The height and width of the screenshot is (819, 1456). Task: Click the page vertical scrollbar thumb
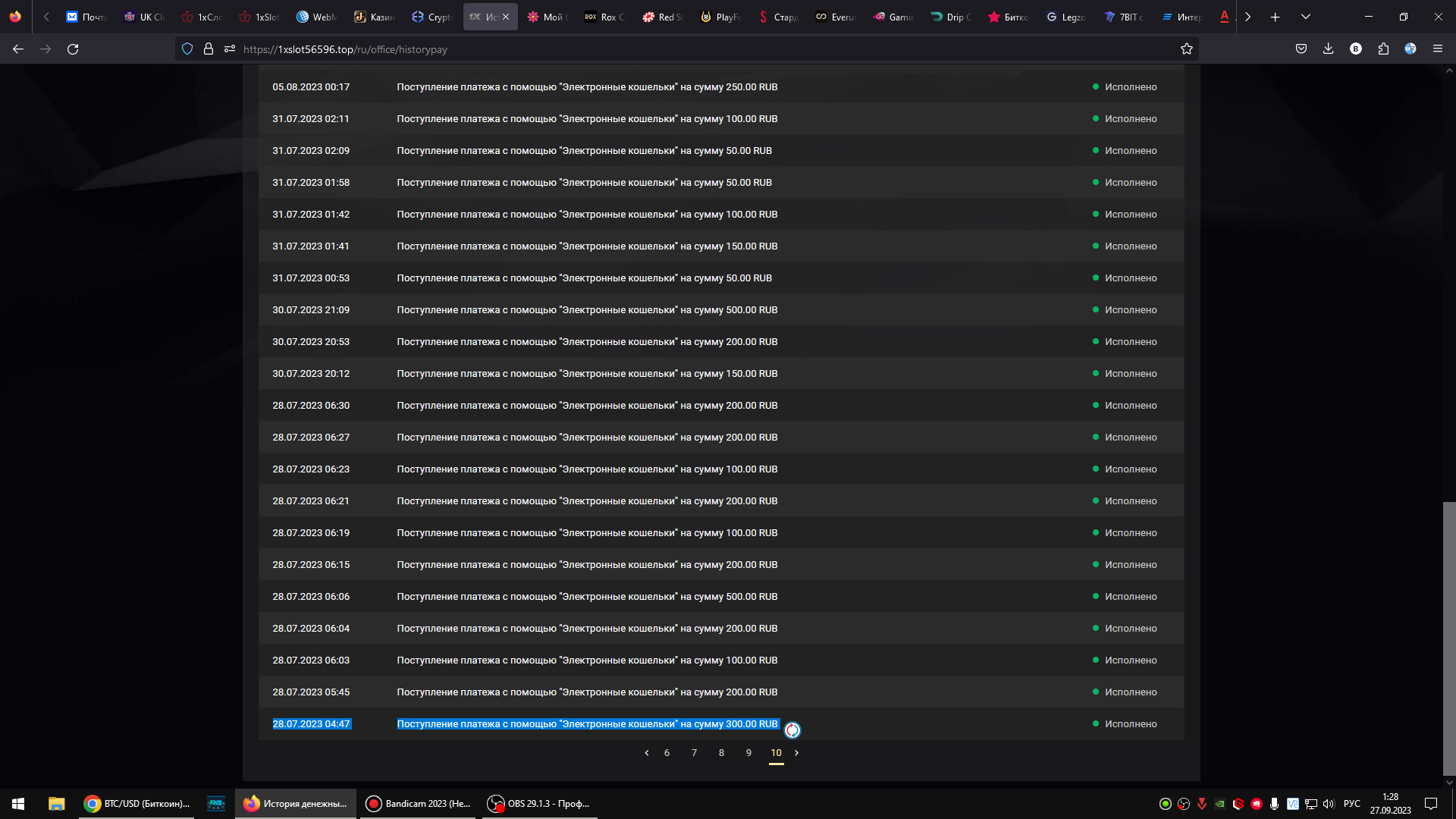(1449, 637)
